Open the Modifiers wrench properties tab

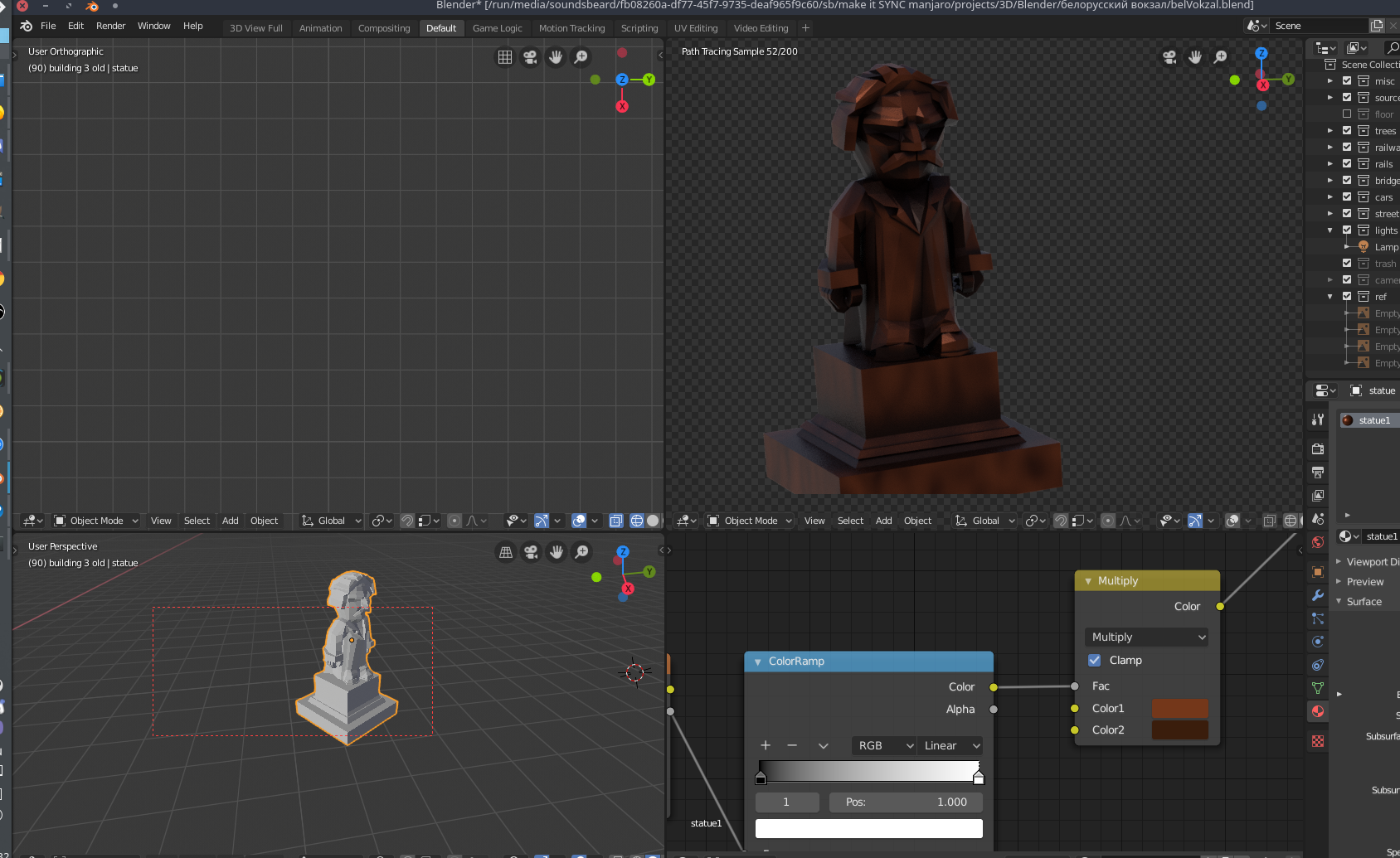pyautogui.click(x=1318, y=595)
